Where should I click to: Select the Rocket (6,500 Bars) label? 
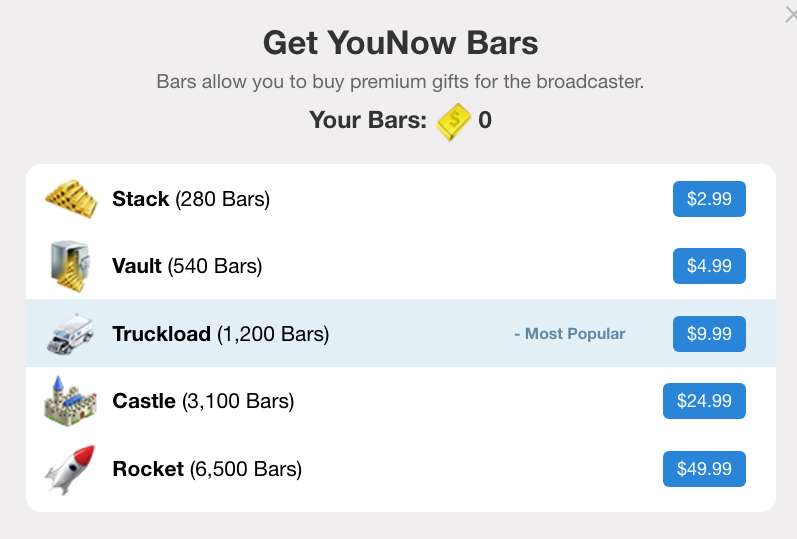[207, 469]
